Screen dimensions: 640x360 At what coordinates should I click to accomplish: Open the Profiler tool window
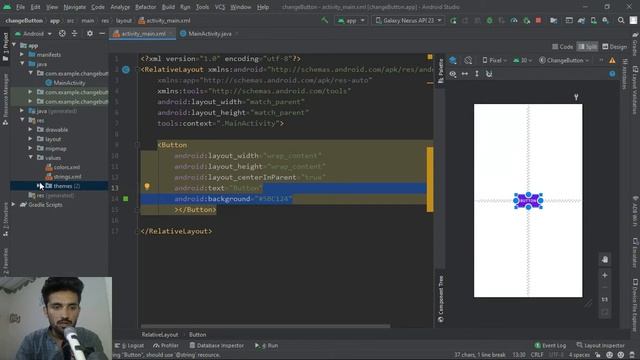[x=166, y=345]
